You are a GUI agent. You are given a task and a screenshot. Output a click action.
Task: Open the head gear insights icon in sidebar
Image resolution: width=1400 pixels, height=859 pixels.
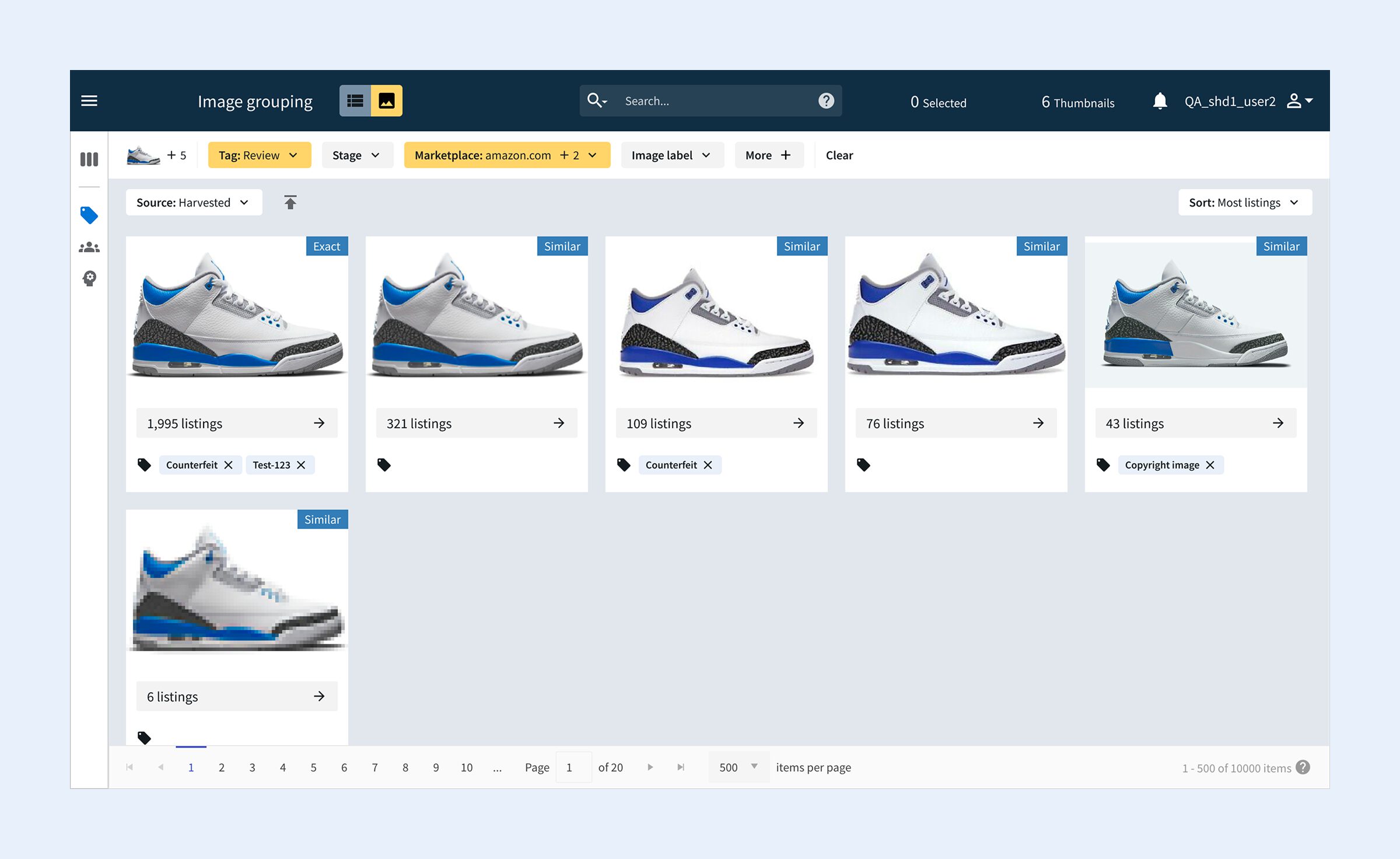[x=89, y=278]
